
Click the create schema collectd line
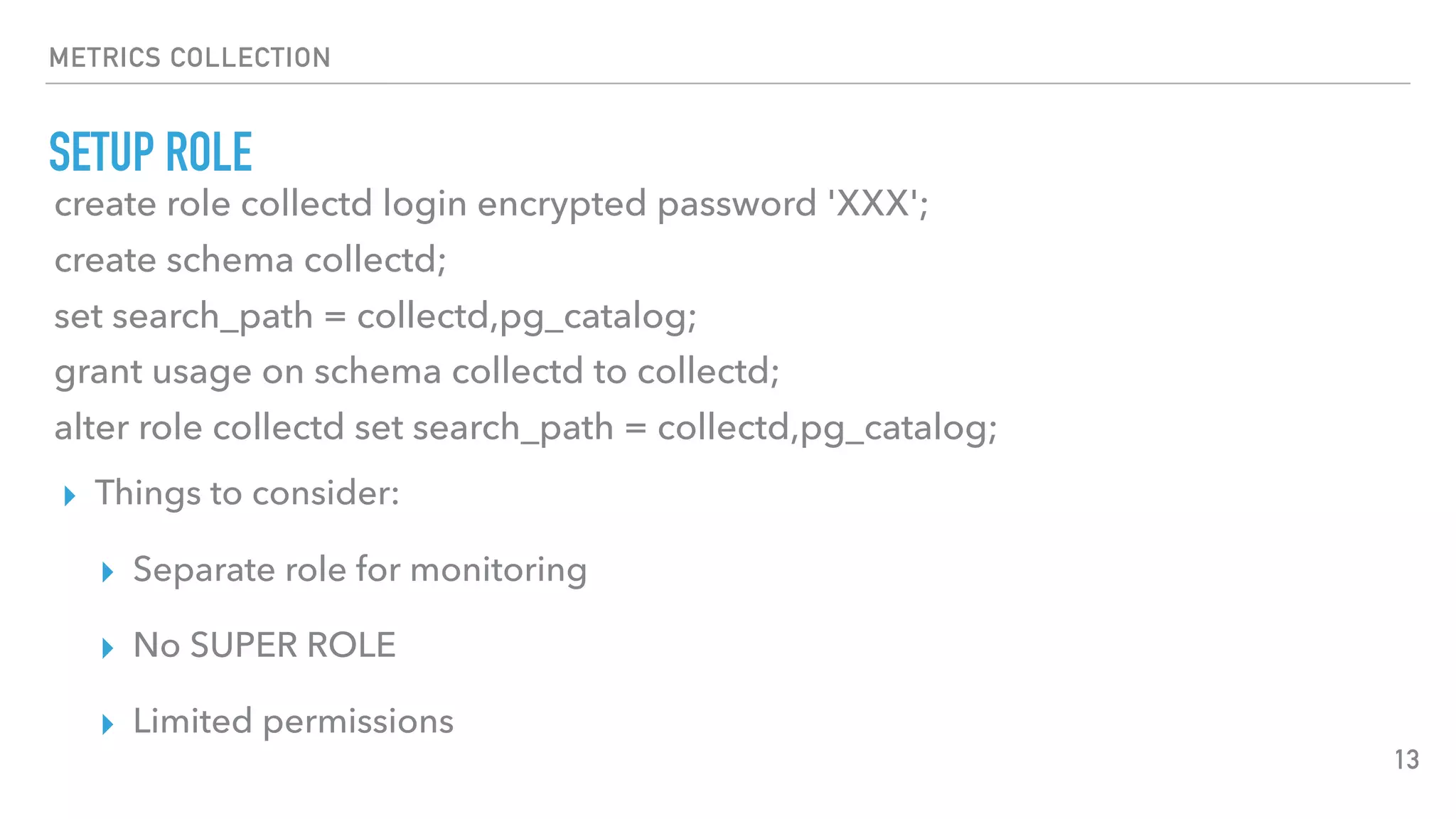pos(250,260)
